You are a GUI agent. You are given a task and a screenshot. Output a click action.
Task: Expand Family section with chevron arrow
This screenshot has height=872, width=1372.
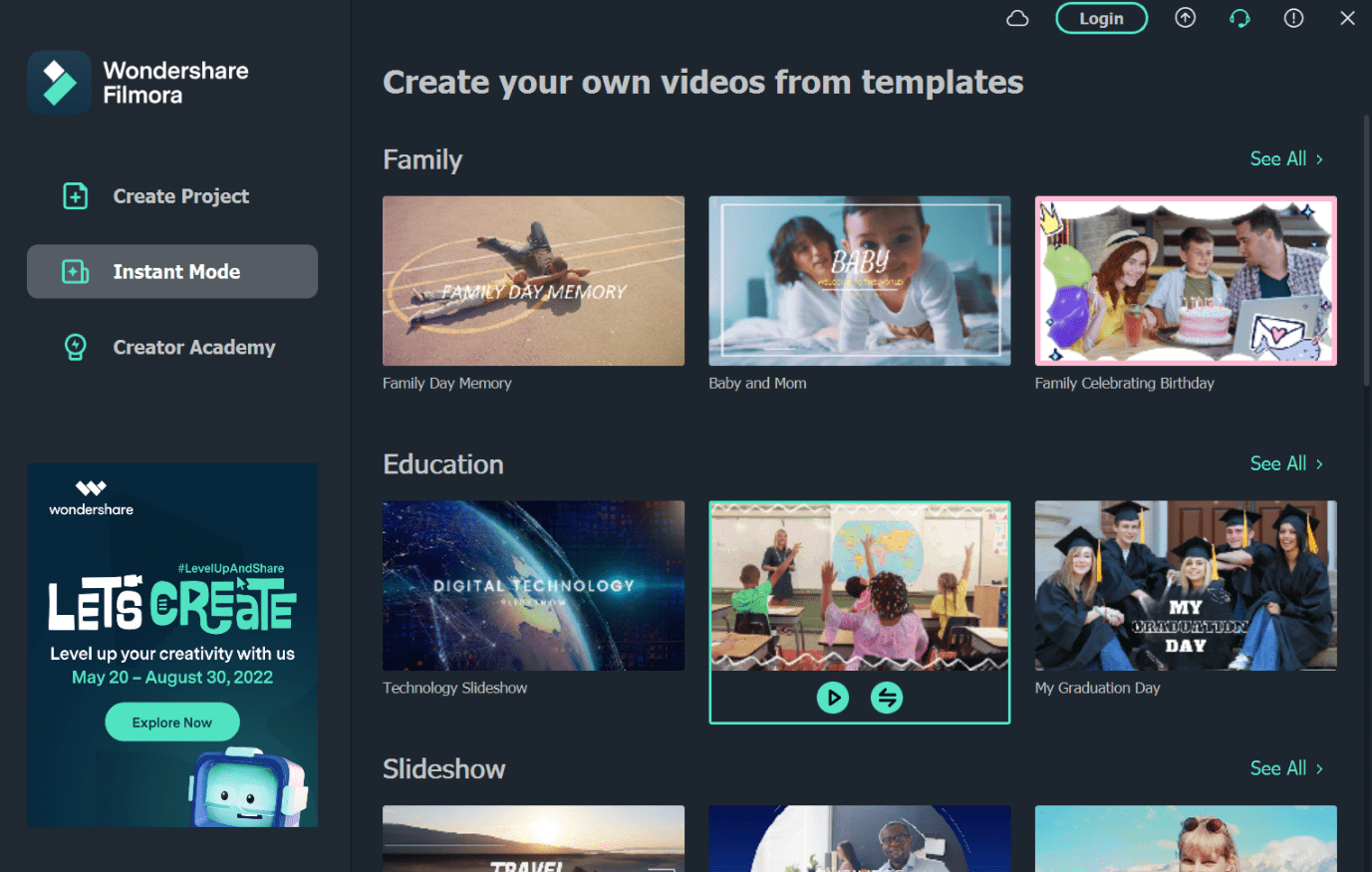click(1319, 159)
